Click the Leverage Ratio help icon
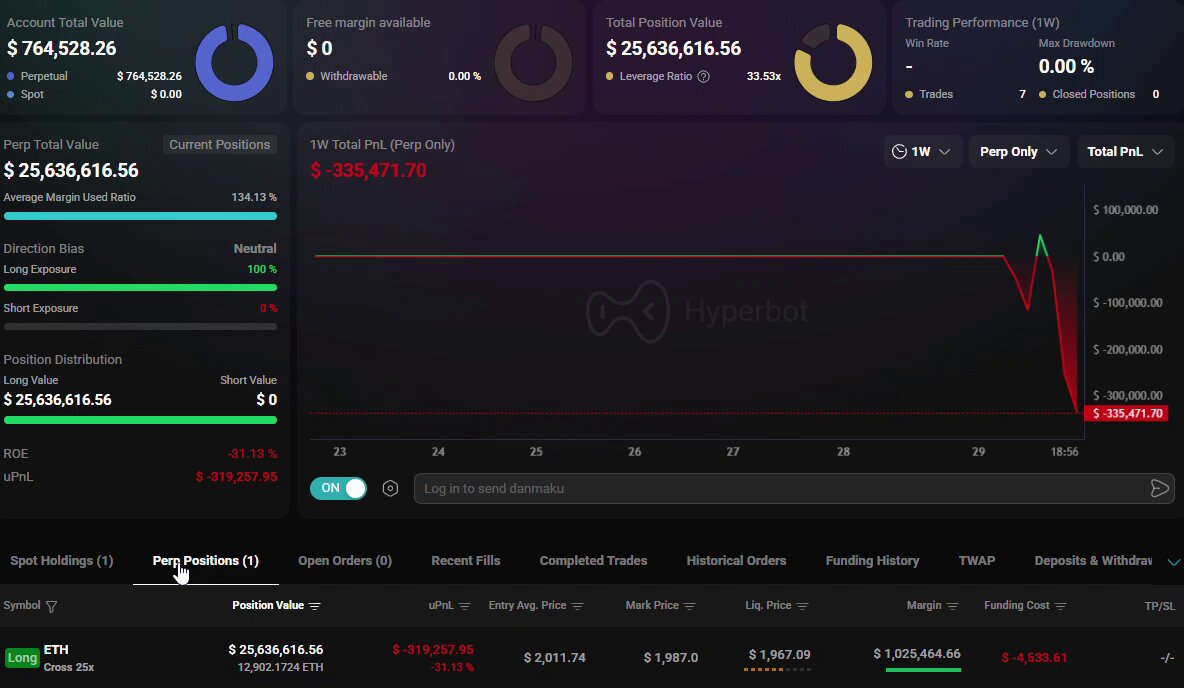 tap(703, 76)
